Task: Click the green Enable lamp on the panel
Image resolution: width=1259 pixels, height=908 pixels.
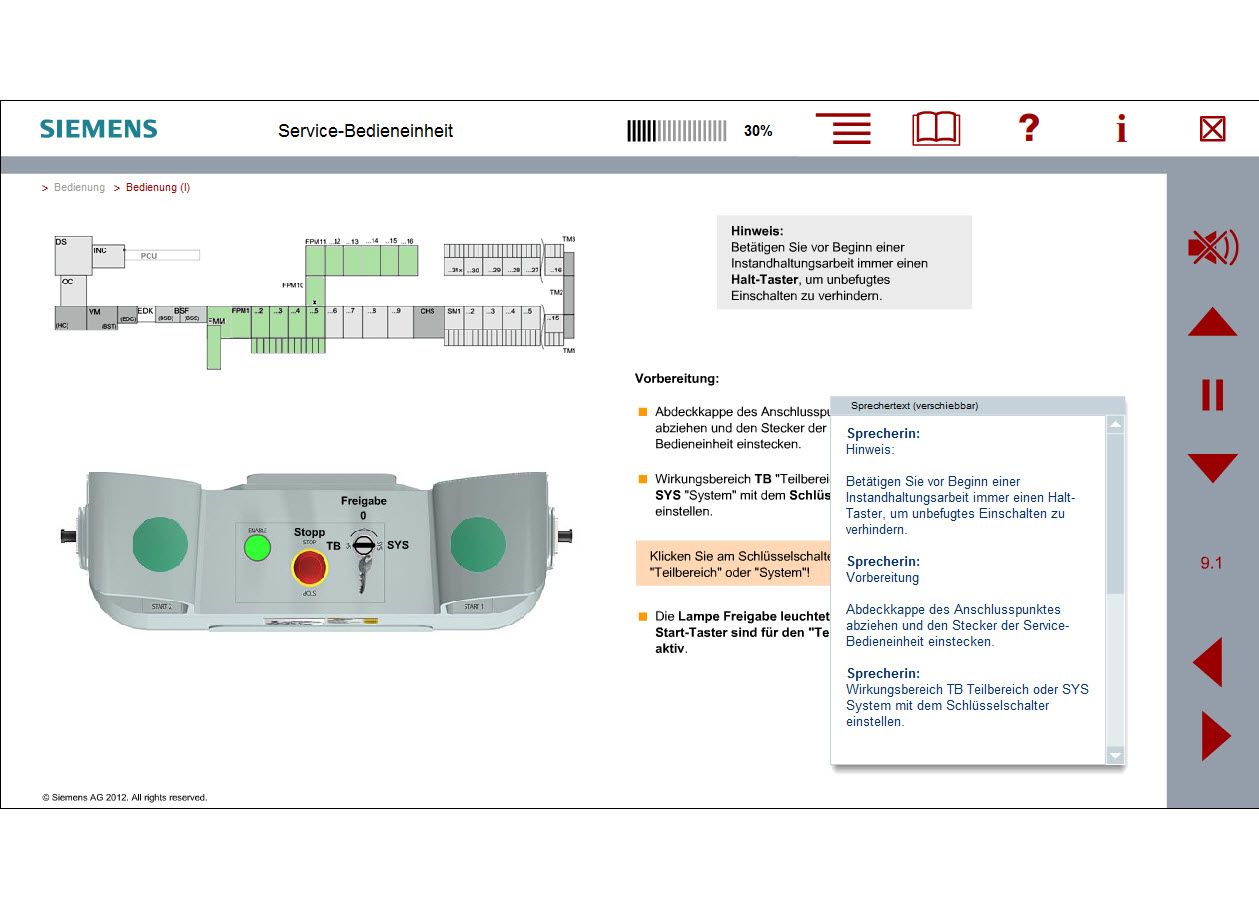Action: 258,547
